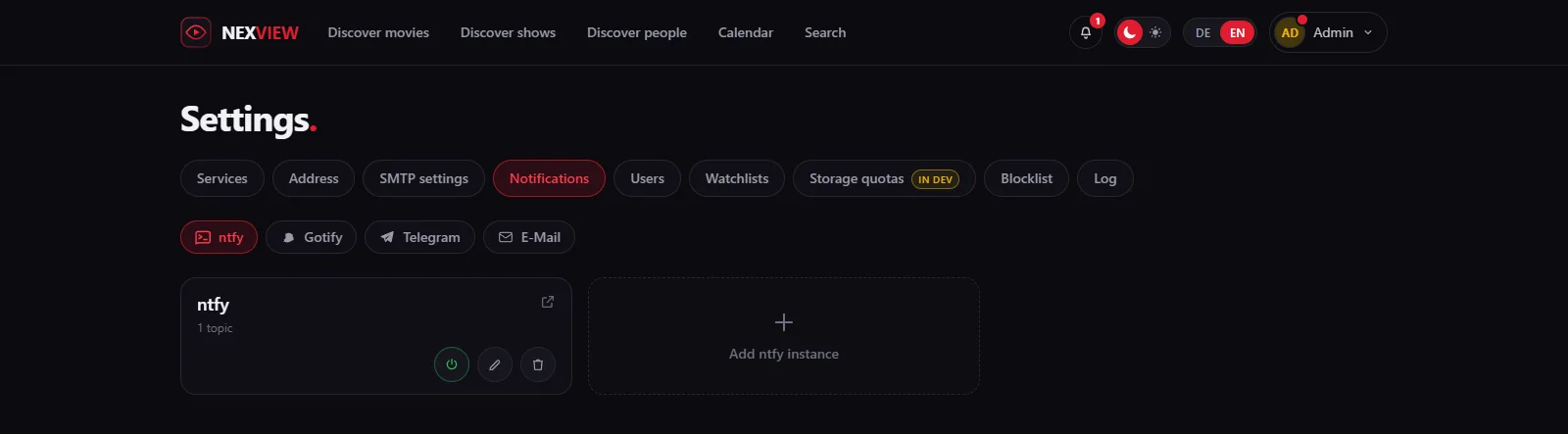Open the Calendar page
The width and height of the screenshot is (1568, 434).
[746, 32]
